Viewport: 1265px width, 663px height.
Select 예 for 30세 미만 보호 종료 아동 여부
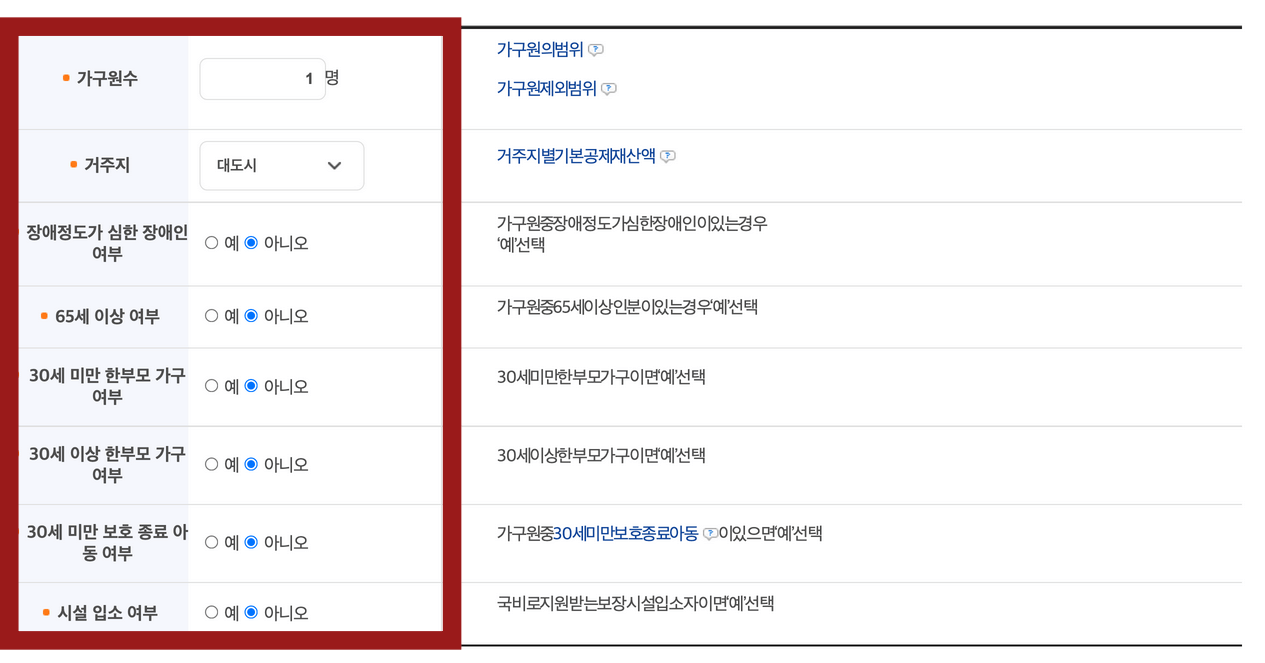[x=211, y=542]
